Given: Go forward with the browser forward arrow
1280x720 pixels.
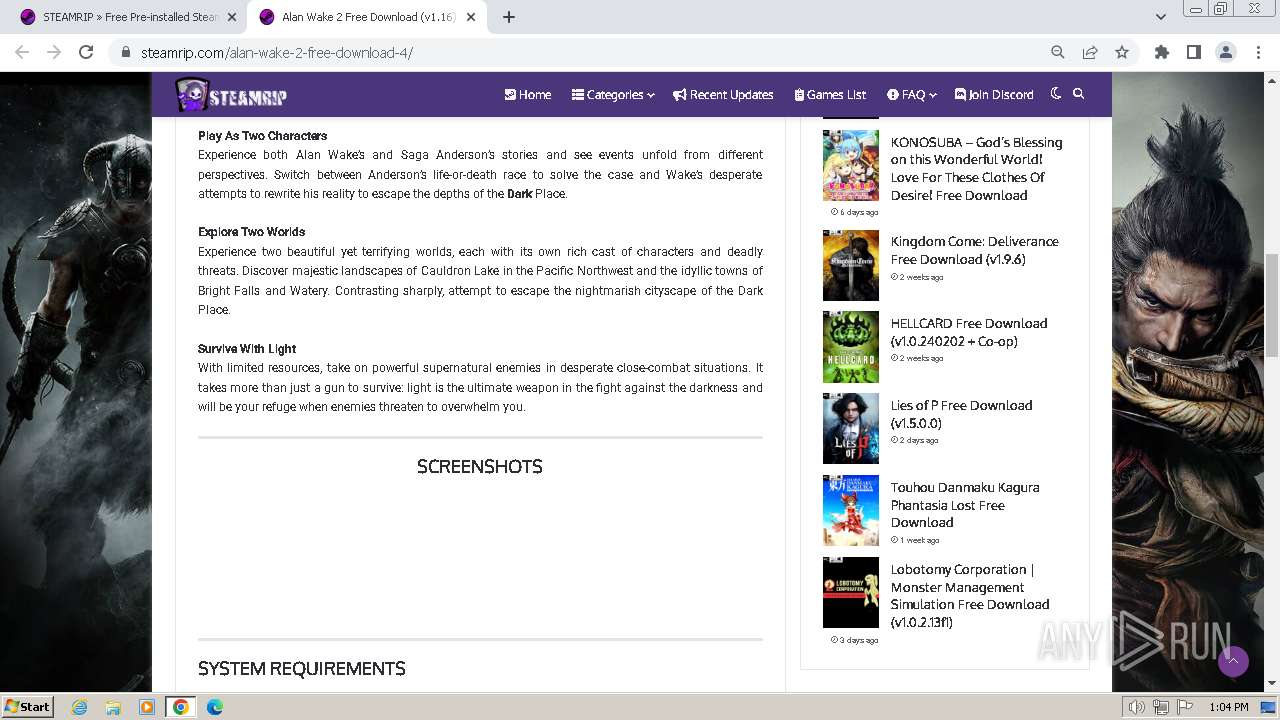Looking at the screenshot, I should [54, 52].
